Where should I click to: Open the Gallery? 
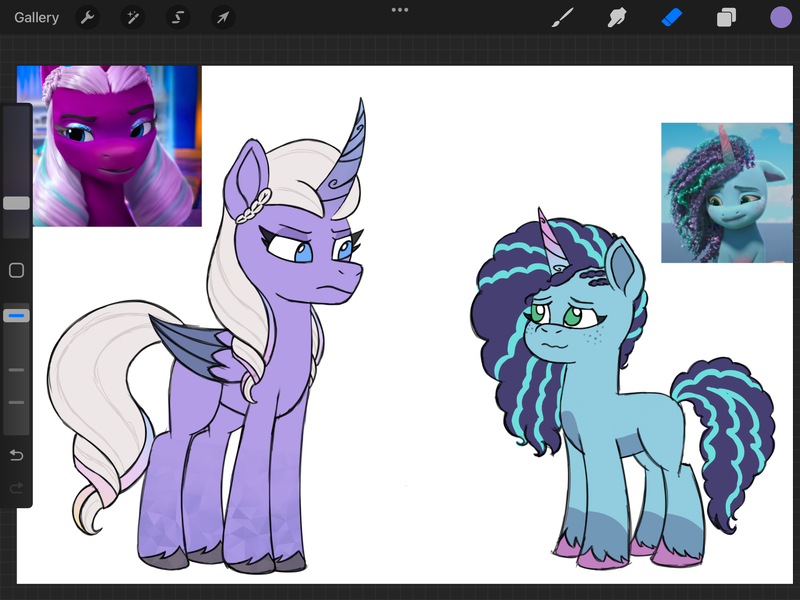tap(36, 17)
